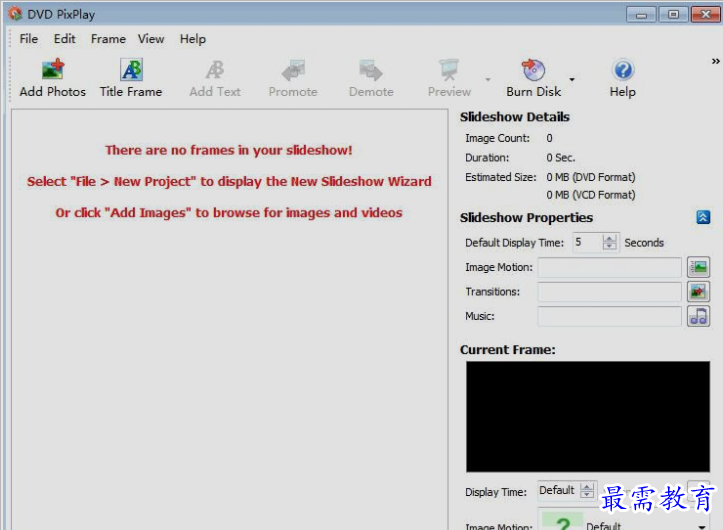Click the Burn Disk icon
The height and width of the screenshot is (530, 723).
point(533,70)
